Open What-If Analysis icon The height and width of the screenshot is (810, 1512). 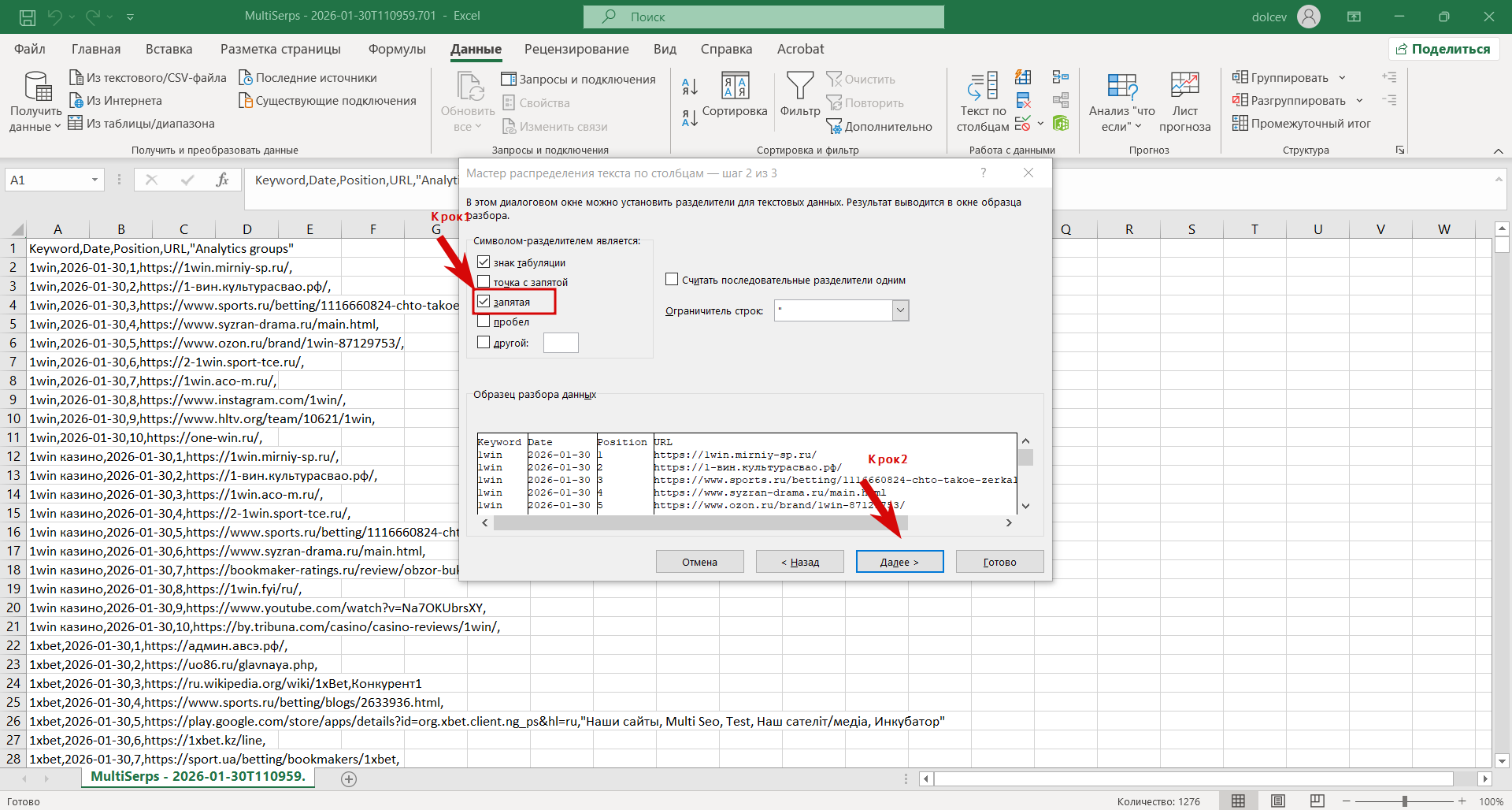pyautogui.click(x=1121, y=87)
